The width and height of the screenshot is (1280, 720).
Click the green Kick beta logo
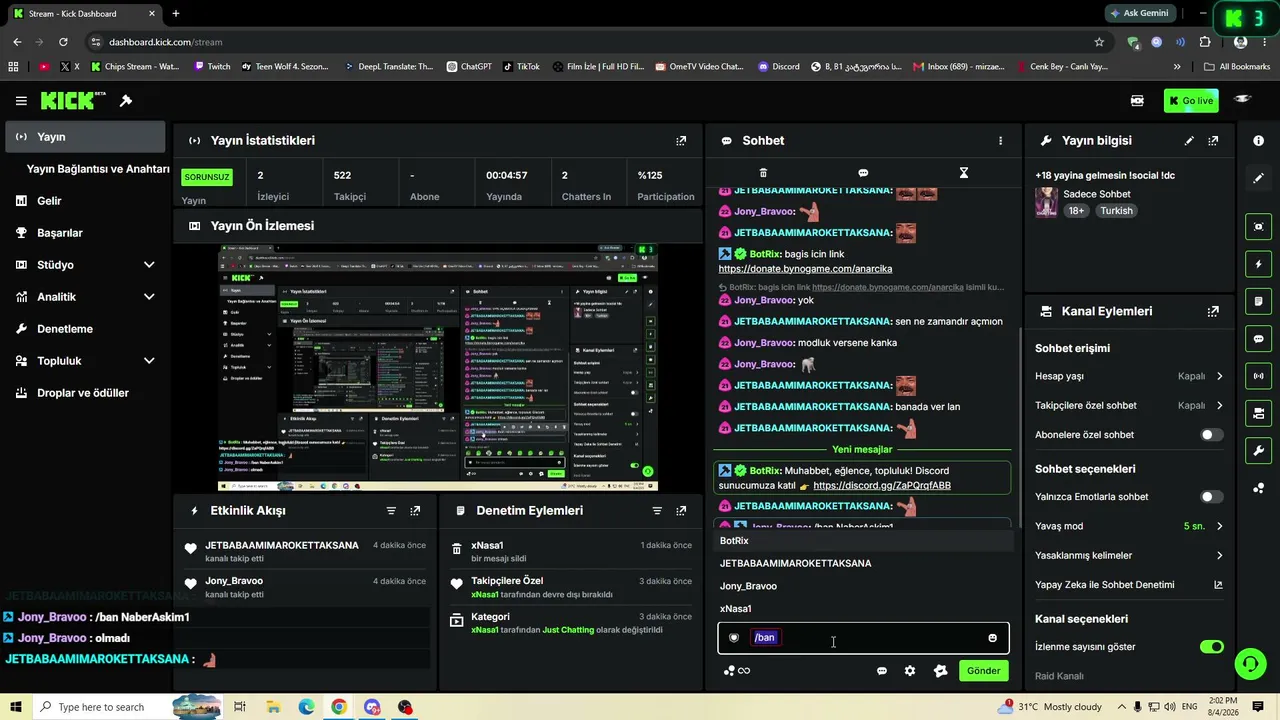[x=73, y=101]
